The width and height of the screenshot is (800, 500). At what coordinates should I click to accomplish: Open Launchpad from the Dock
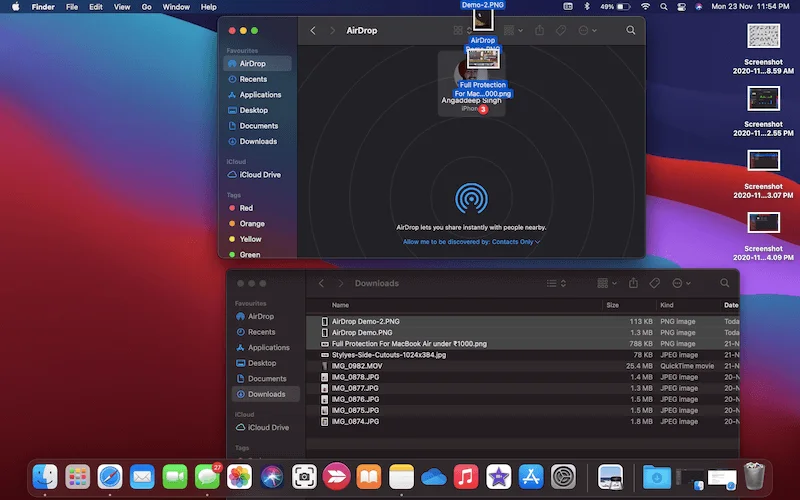coord(78,477)
